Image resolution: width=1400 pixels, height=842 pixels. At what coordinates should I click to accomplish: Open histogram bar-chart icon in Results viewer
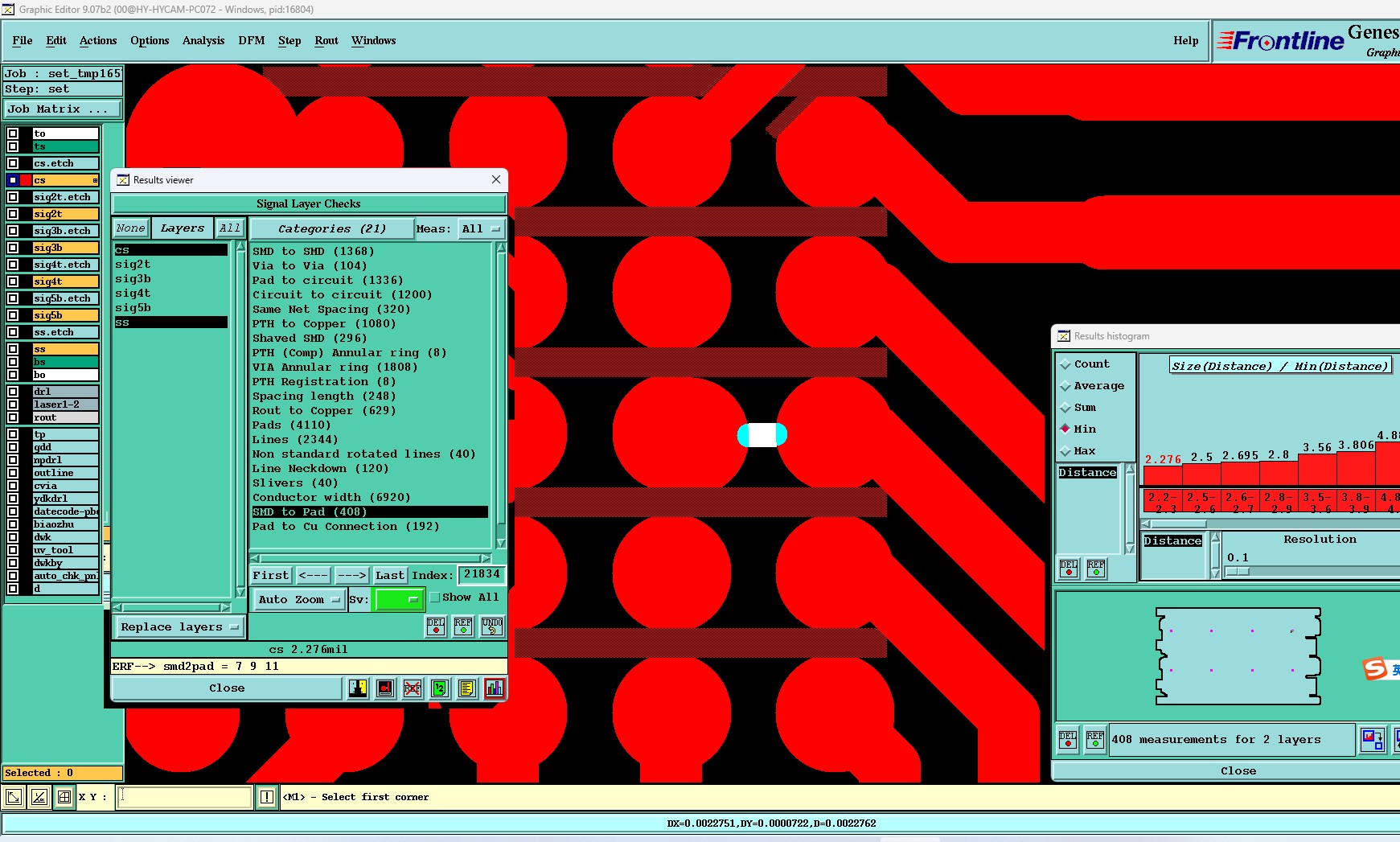[x=494, y=688]
